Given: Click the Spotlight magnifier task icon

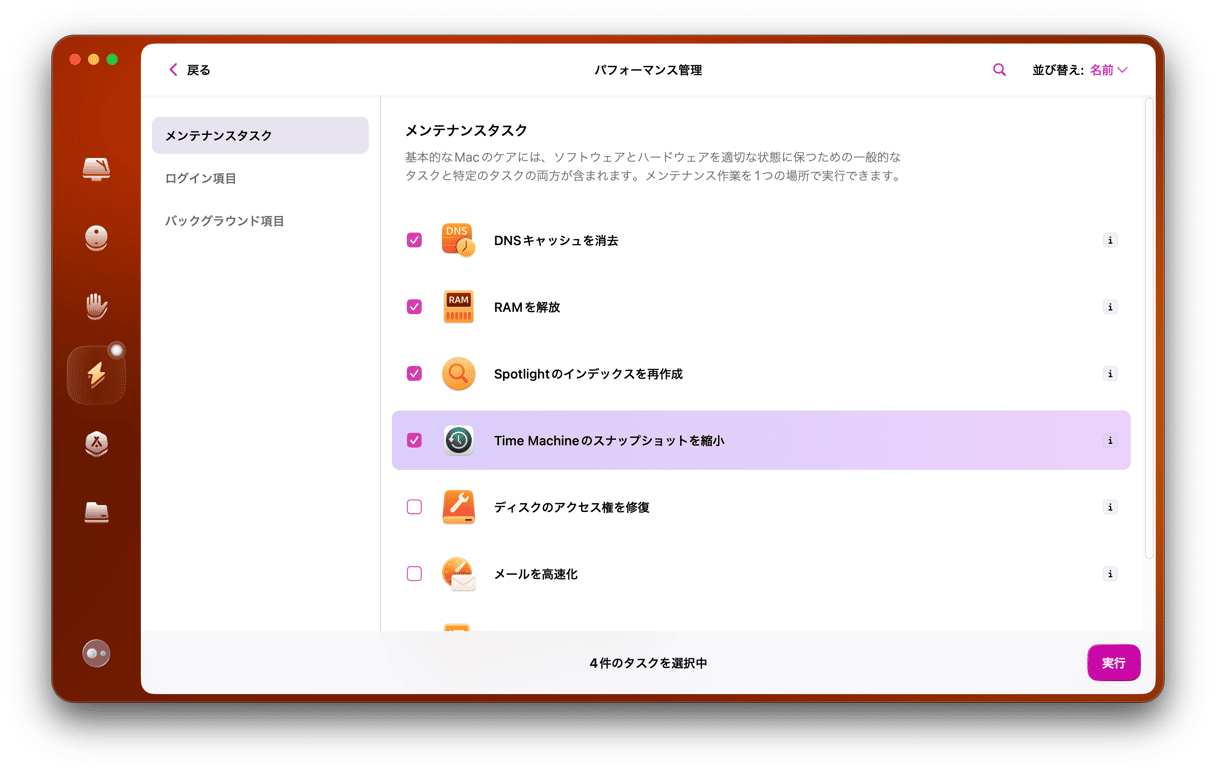Looking at the screenshot, I should [x=458, y=374].
